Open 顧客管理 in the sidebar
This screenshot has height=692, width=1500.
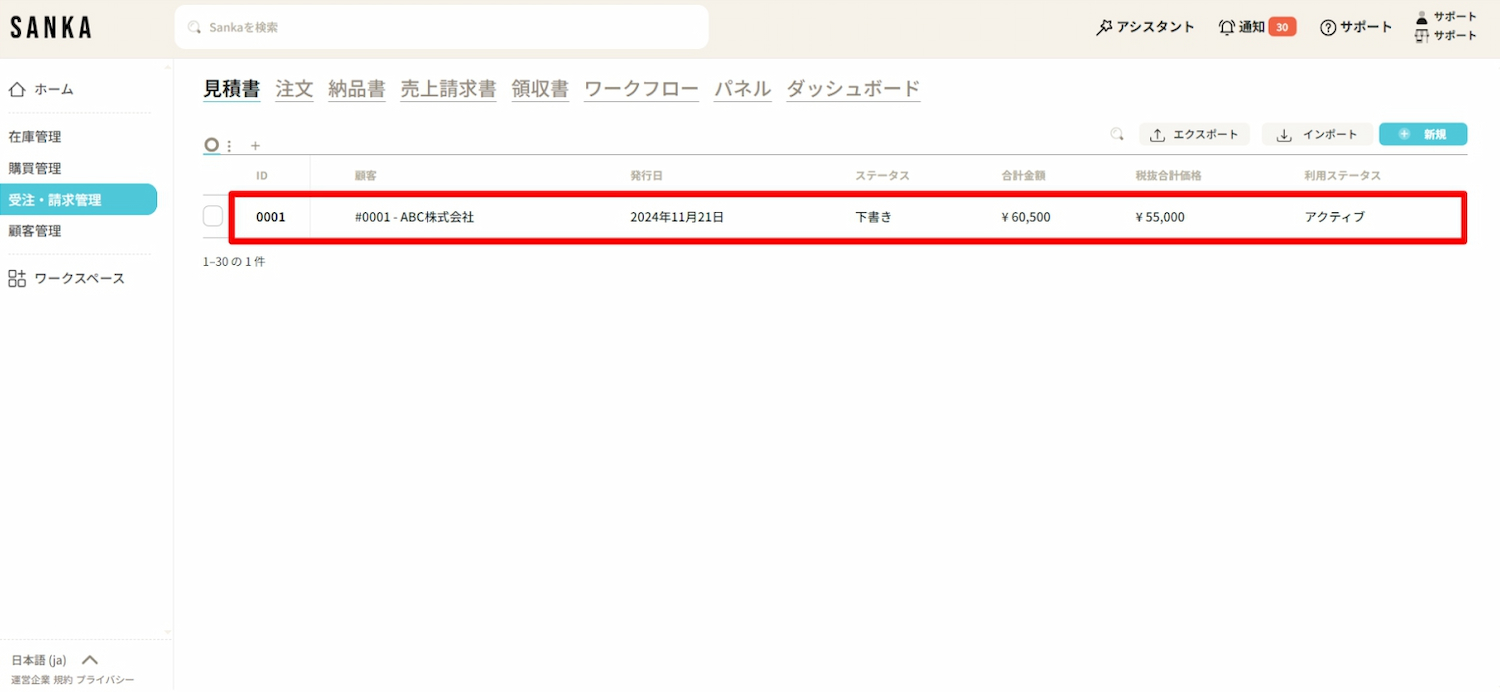pos(35,230)
